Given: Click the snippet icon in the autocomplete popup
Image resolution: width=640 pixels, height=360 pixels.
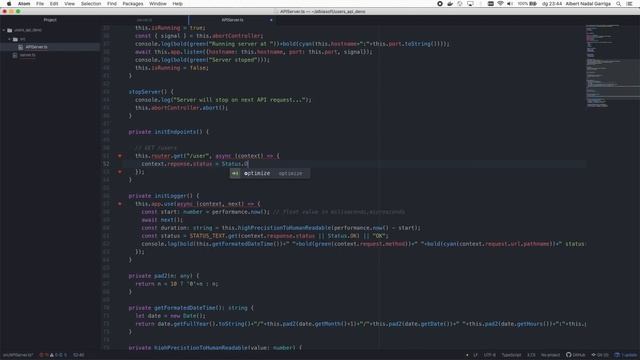Looking at the screenshot, I should coord(235,173).
